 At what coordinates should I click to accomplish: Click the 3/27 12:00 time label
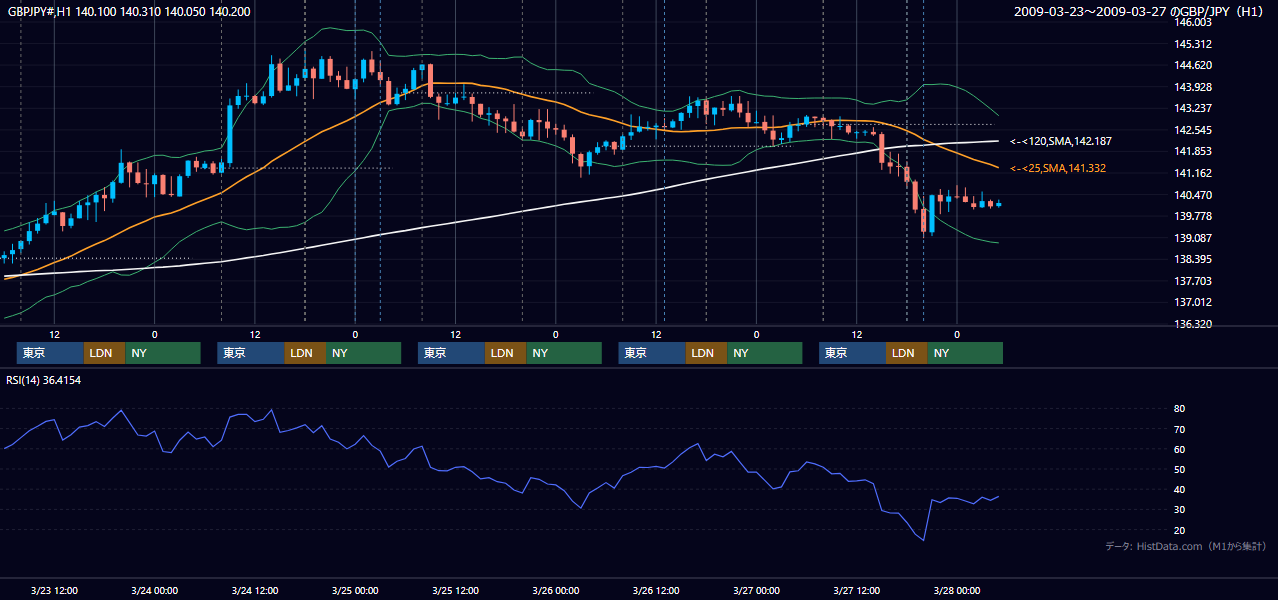point(856,590)
